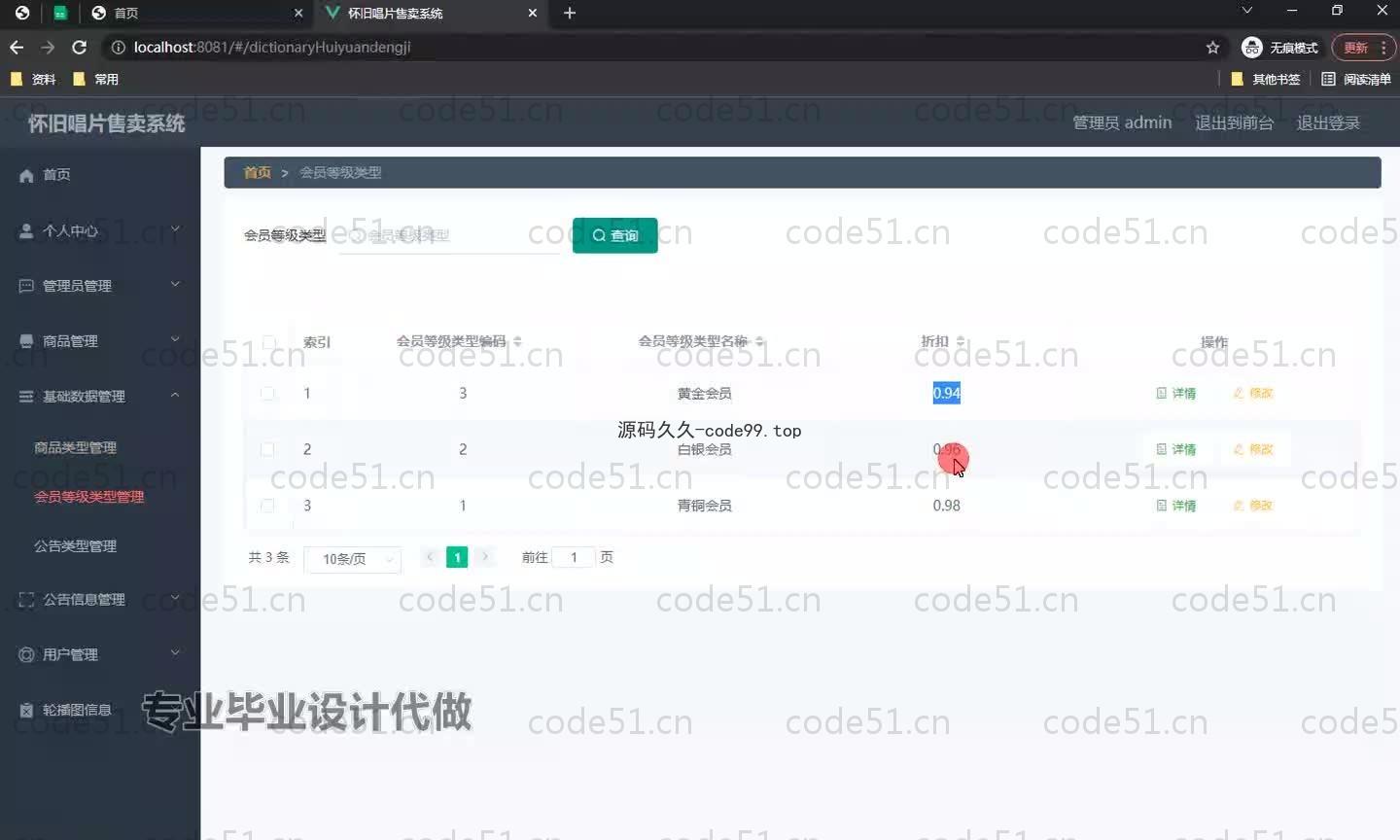Viewport: 1400px width, 840px height.
Task: Expand the 公告信息管理 menu
Action: coord(175,598)
